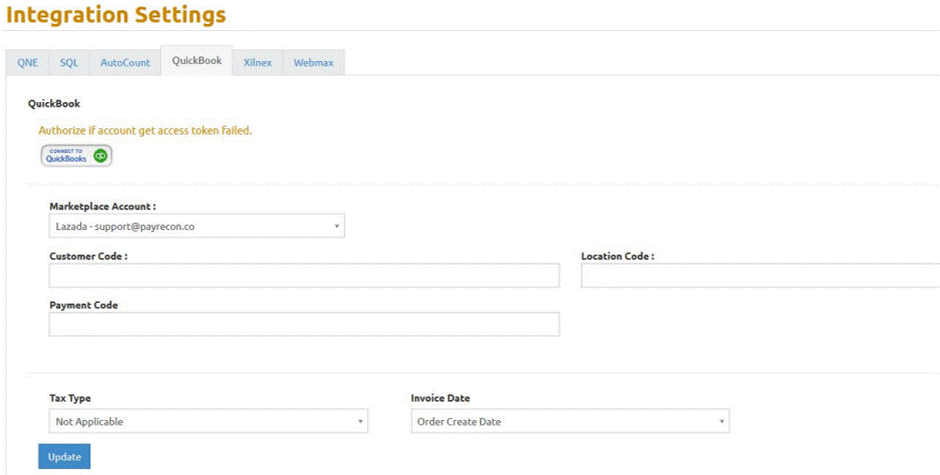940x475 pixels.
Task: Click the Marketplace Account dropdown arrow
Action: tap(336, 227)
